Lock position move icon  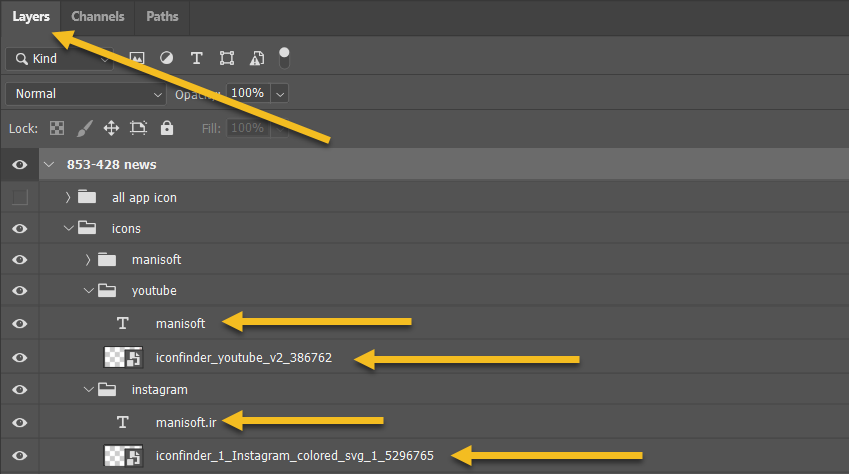tap(111, 128)
